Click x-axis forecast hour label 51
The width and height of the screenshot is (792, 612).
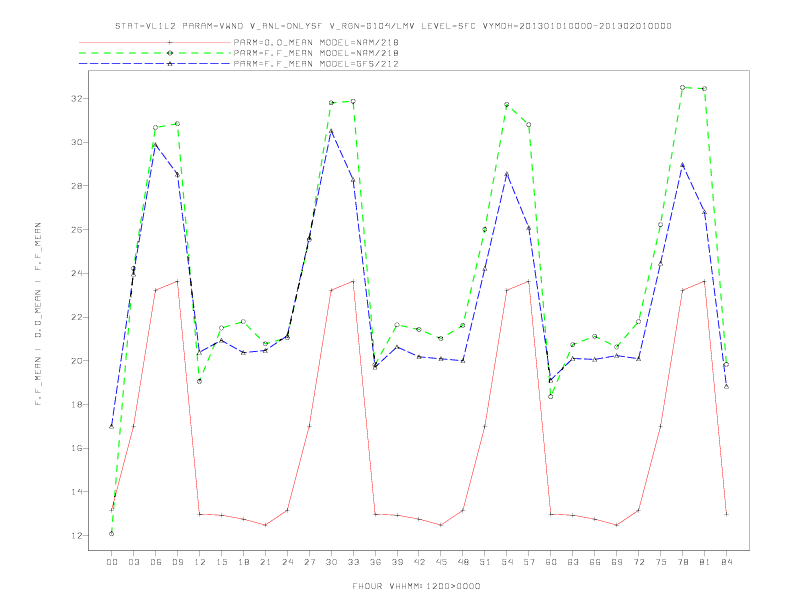pos(485,562)
